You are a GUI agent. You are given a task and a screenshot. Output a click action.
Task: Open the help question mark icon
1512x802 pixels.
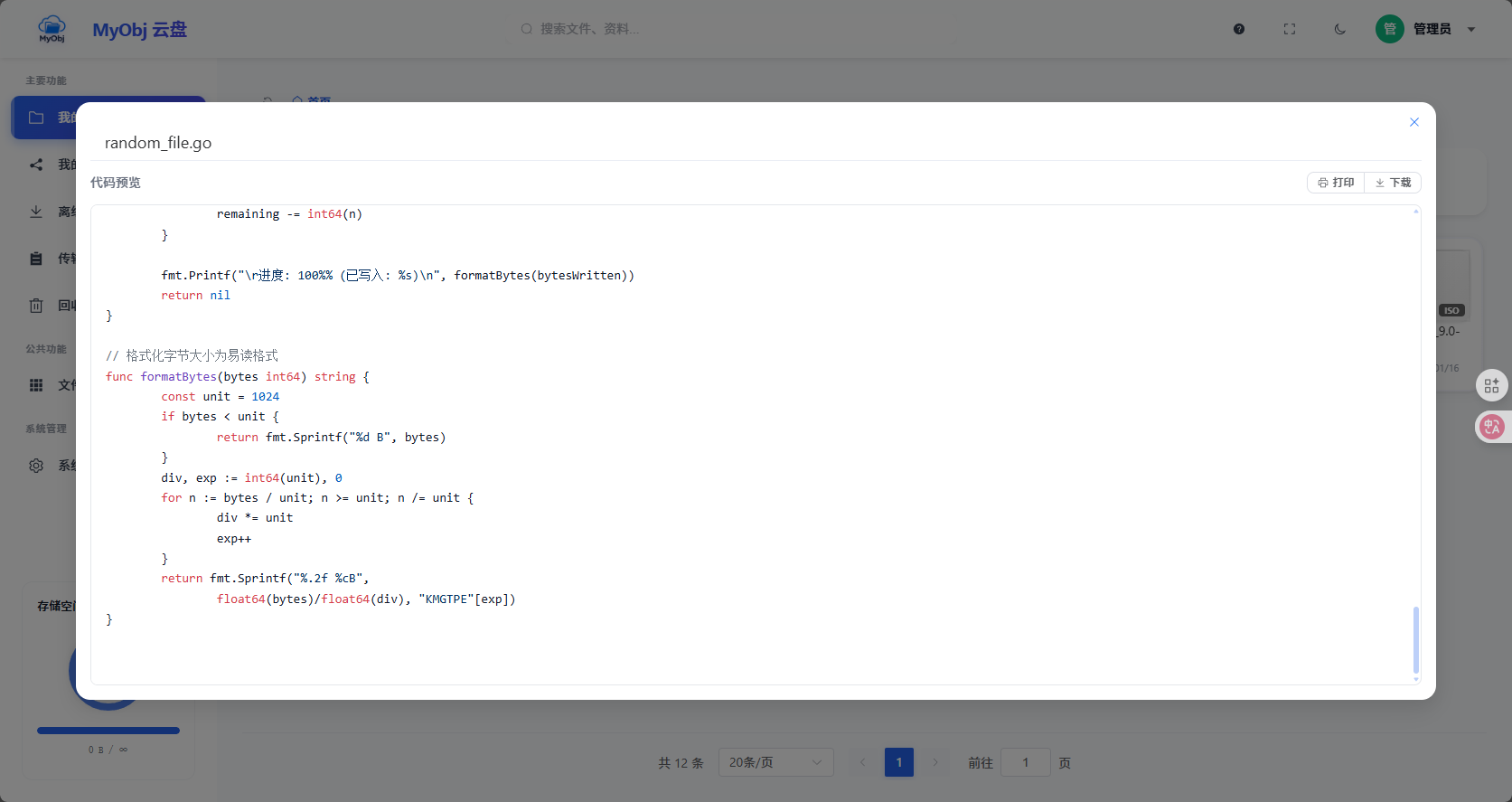tap(1239, 29)
